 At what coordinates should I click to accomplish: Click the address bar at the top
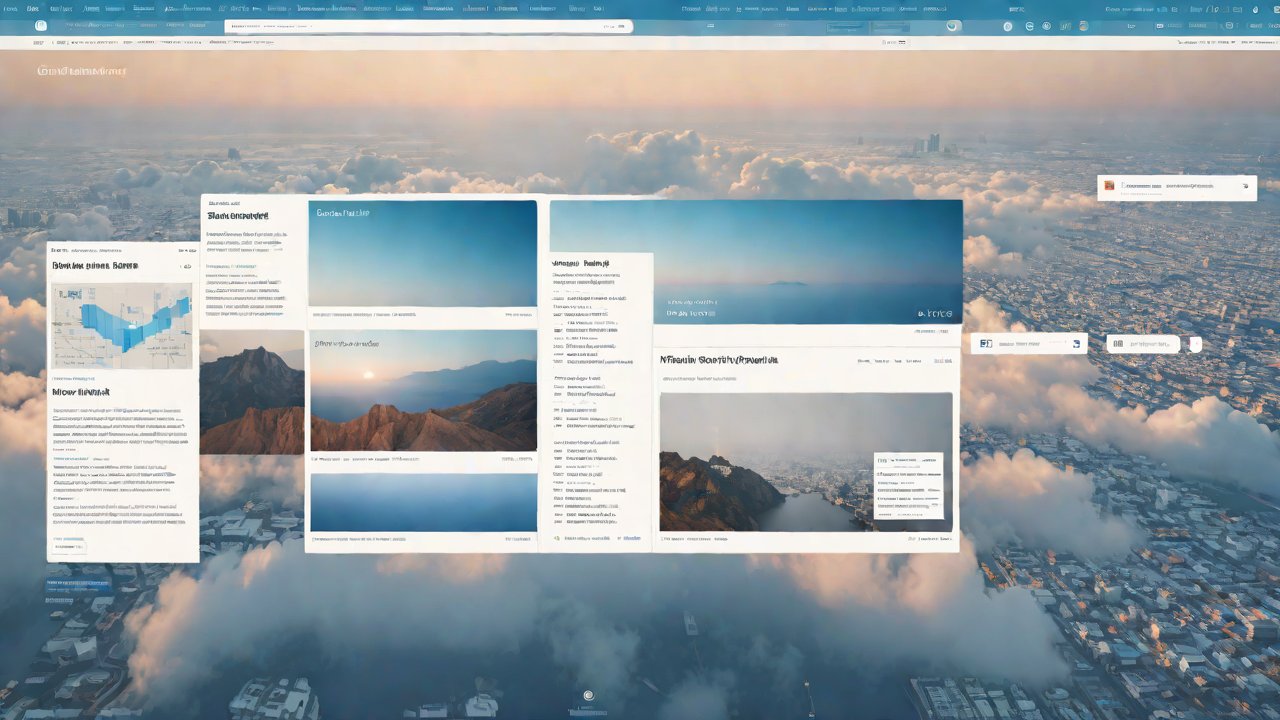click(x=428, y=26)
